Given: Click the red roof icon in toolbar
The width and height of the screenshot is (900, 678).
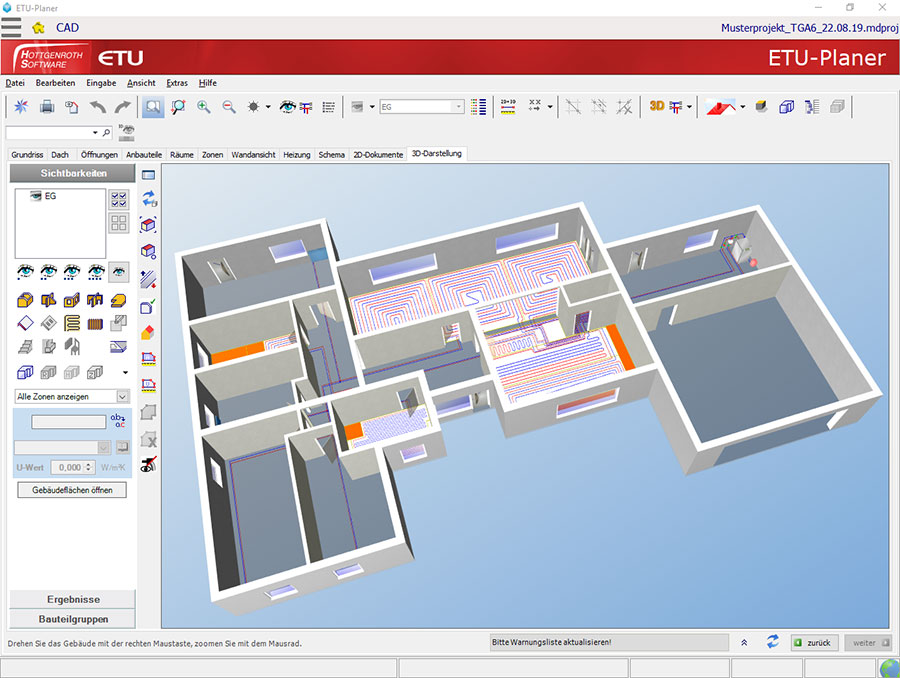Looking at the screenshot, I should pyautogui.click(x=721, y=107).
